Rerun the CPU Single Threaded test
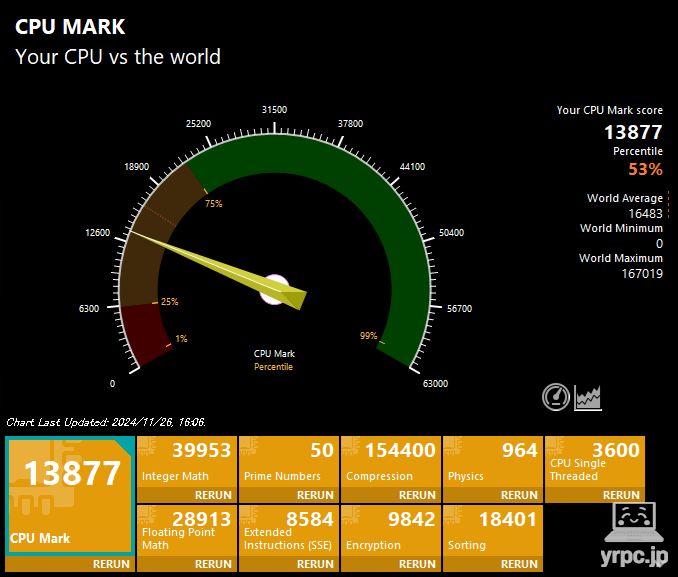Image resolution: width=678 pixels, height=577 pixels. pyautogui.click(x=621, y=495)
